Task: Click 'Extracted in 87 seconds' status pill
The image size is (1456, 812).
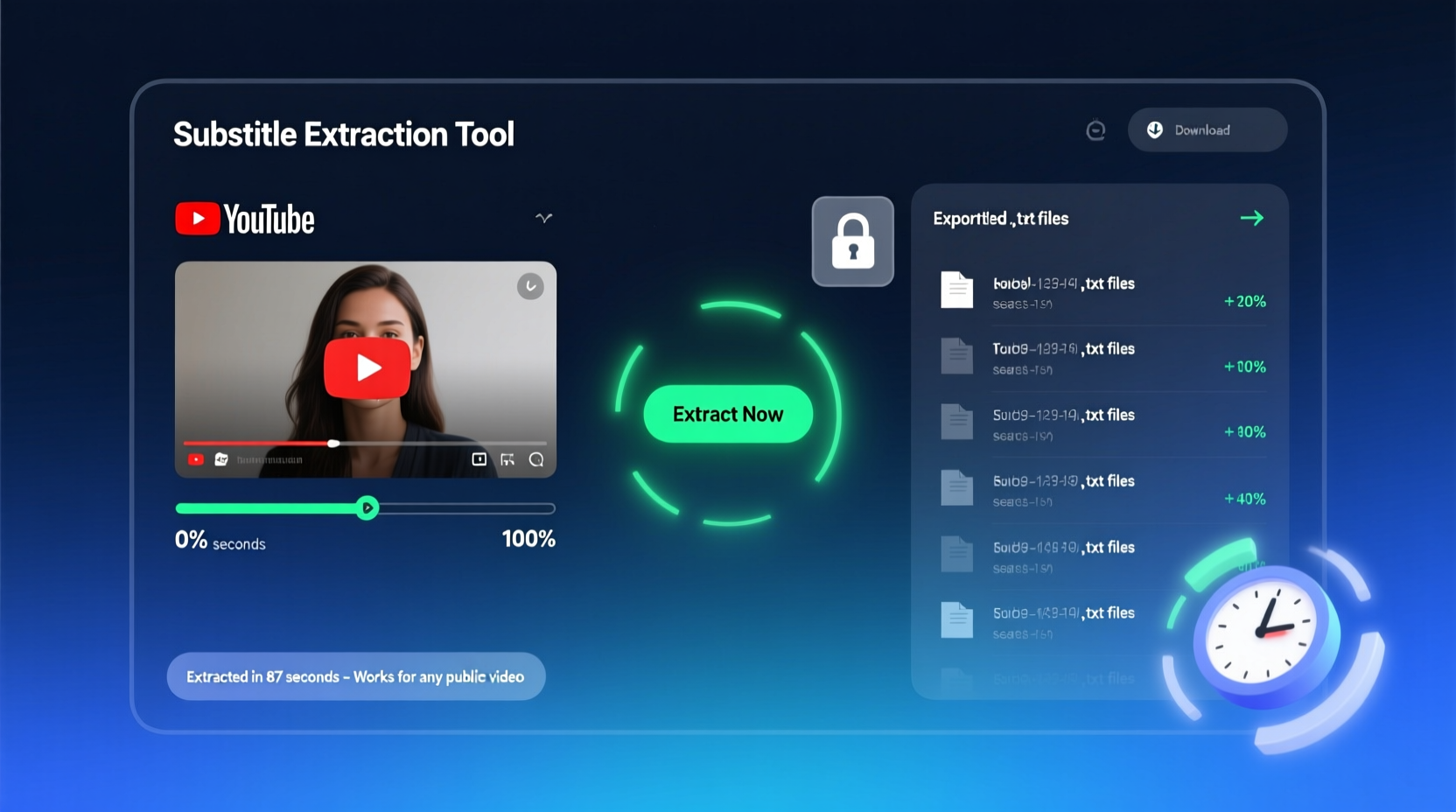Action: [x=356, y=676]
